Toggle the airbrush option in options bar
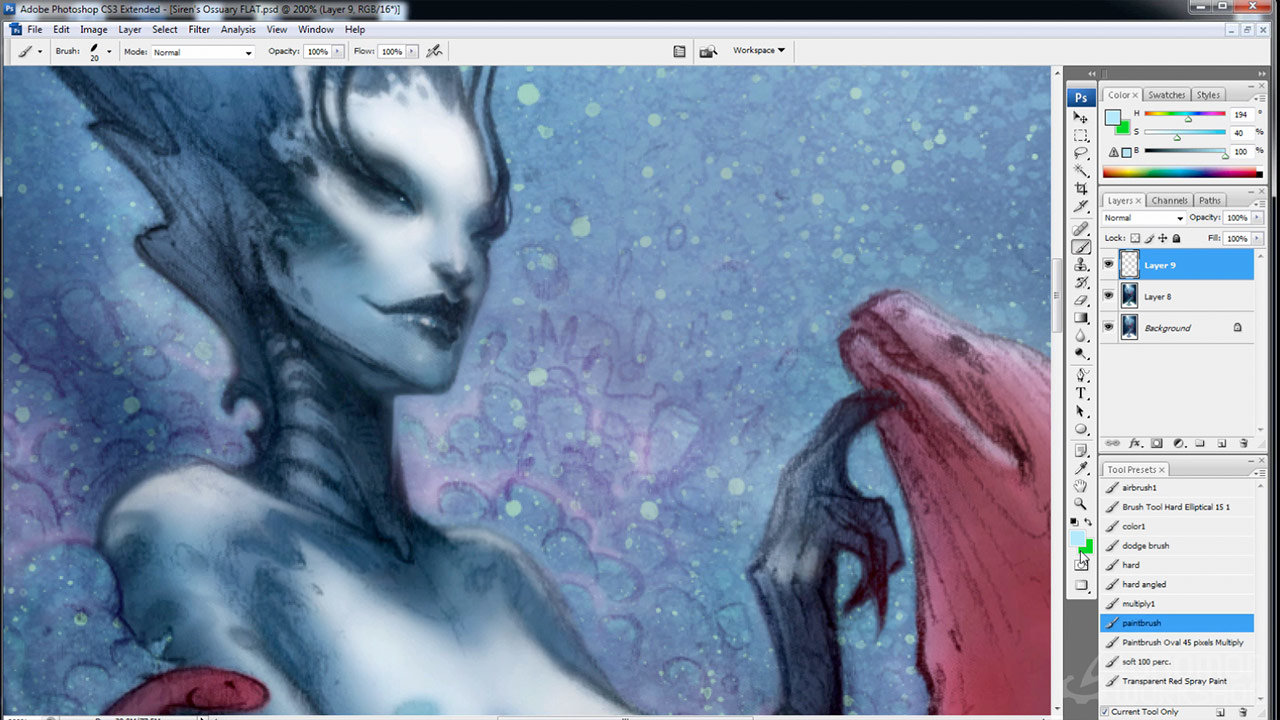 pos(434,51)
